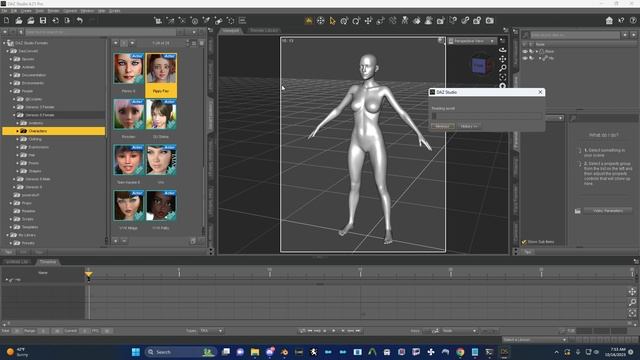
Task: Open the Window menu
Action: [87, 11]
